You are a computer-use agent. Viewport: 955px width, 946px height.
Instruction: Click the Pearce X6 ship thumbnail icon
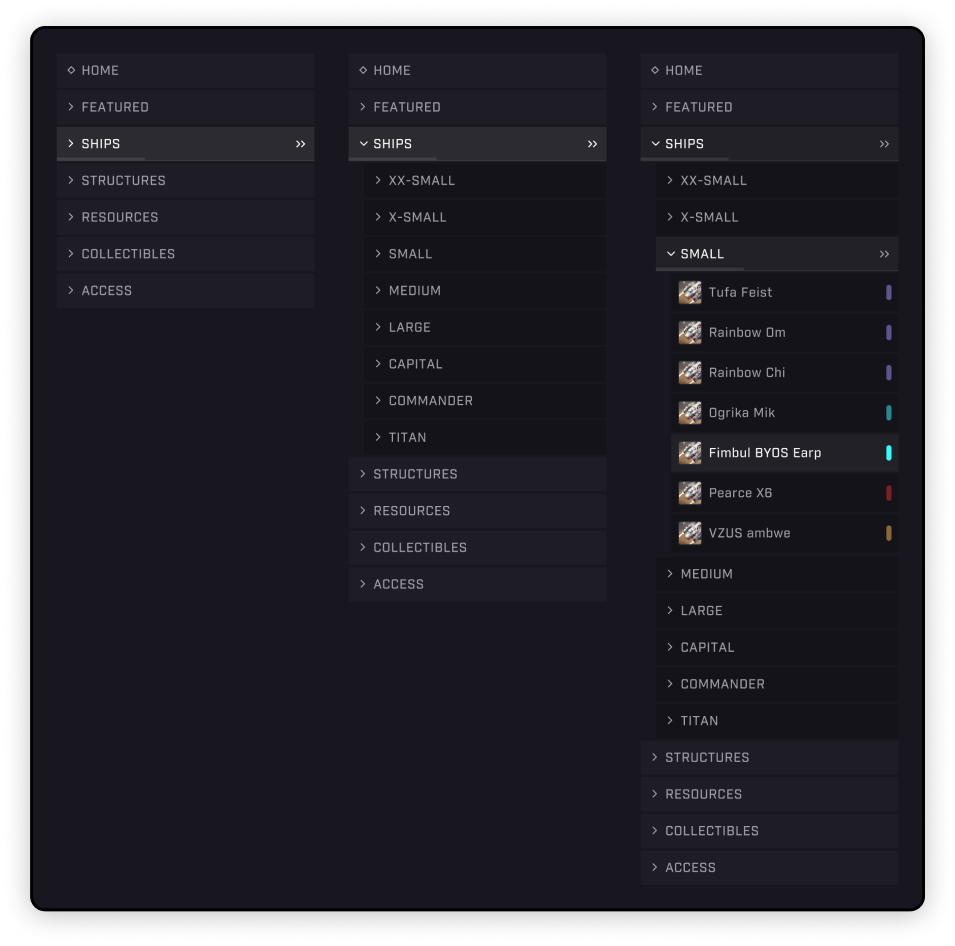click(x=690, y=492)
